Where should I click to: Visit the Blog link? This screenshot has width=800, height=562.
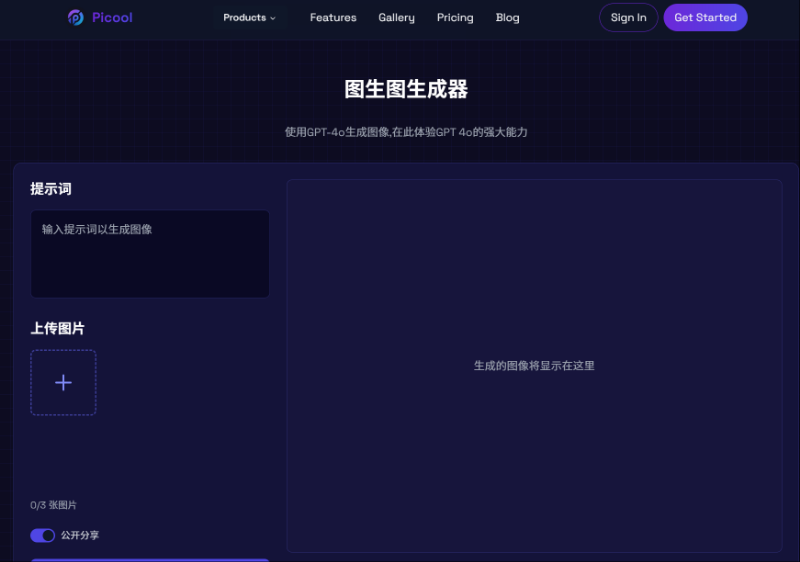(x=508, y=17)
